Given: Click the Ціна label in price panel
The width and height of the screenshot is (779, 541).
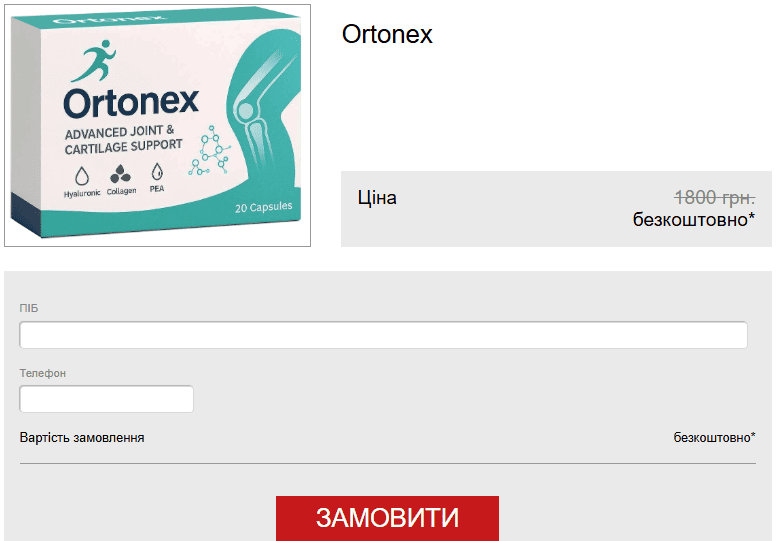Looking at the screenshot, I should (x=377, y=198).
